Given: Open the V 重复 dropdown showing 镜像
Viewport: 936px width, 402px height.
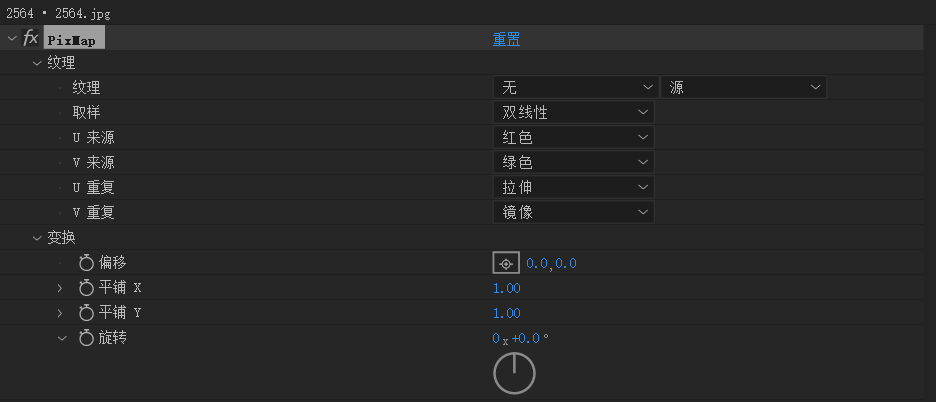Looking at the screenshot, I should (573, 212).
